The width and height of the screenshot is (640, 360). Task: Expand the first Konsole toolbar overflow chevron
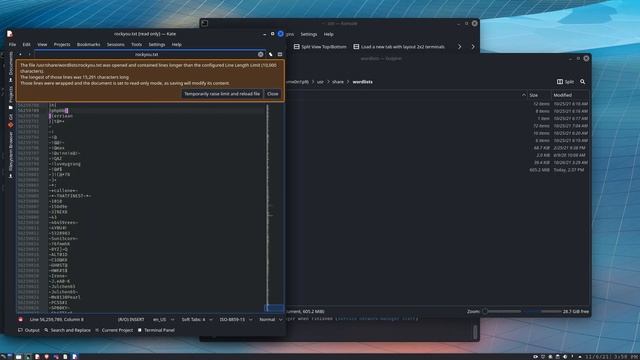pyautogui.click(x=460, y=47)
